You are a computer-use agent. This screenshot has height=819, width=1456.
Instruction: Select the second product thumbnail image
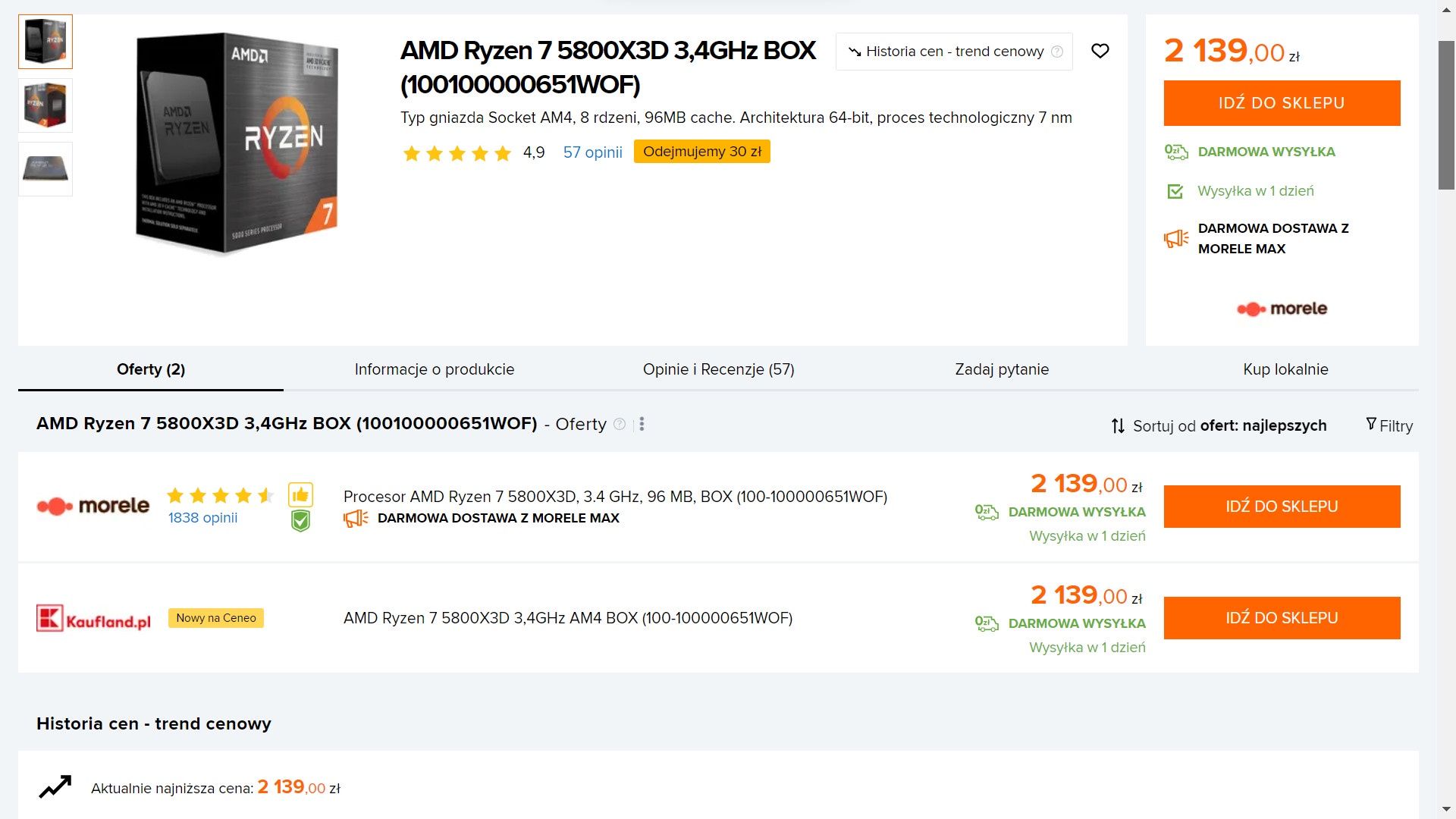point(45,105)
